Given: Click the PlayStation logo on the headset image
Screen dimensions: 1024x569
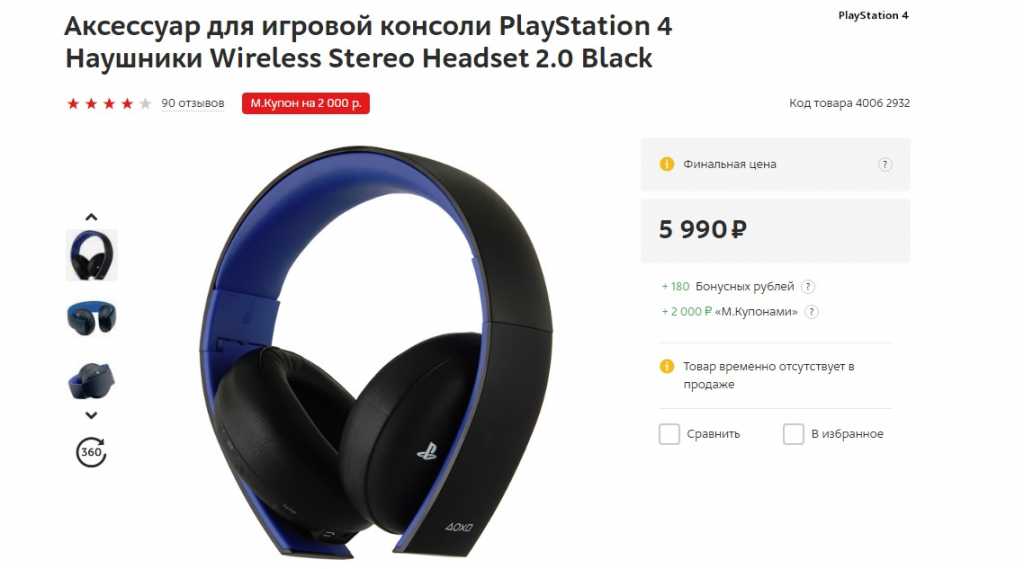Looking at the screenshot, I should [x=427, y=450].
